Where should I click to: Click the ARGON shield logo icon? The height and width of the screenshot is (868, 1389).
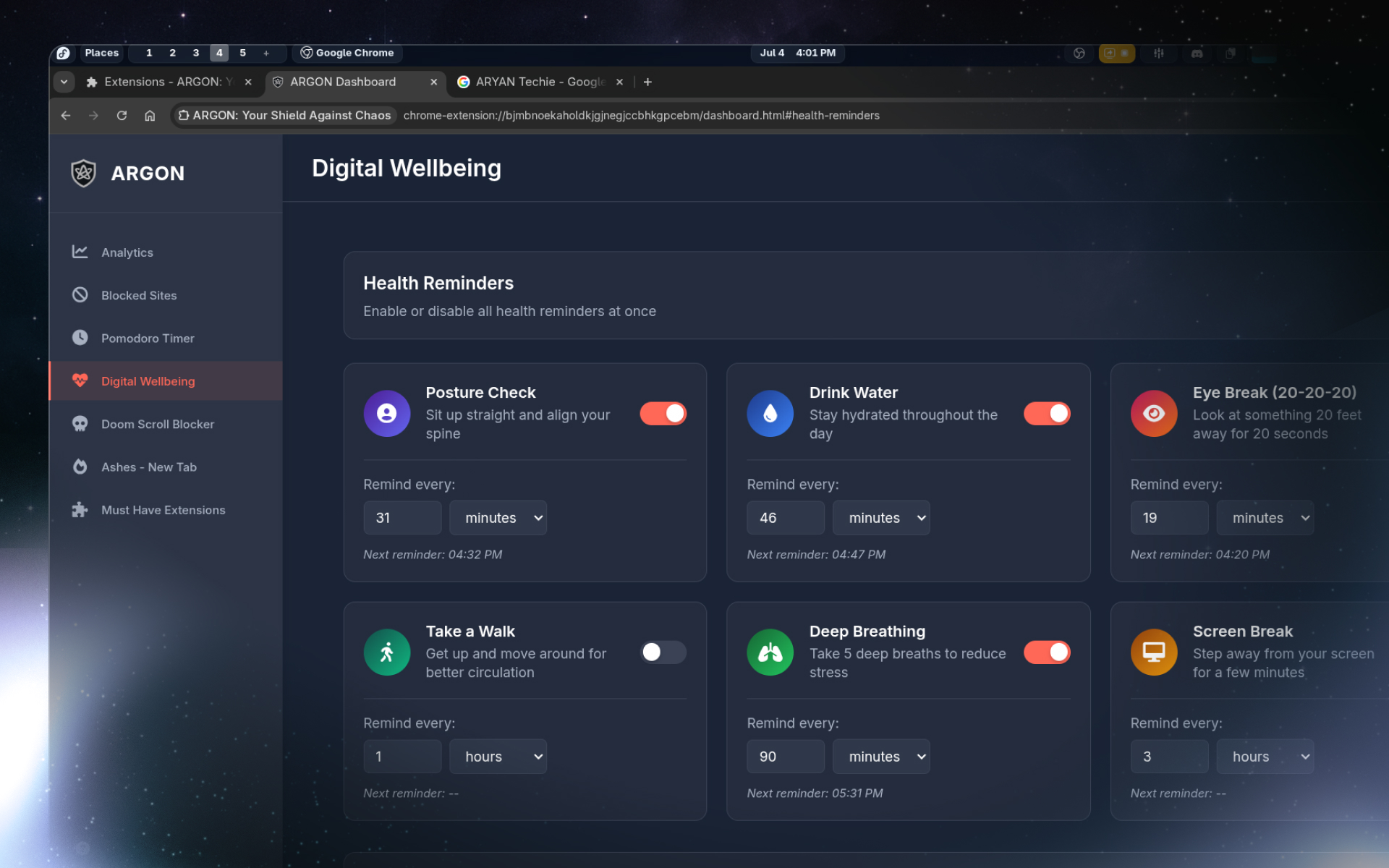84,173
